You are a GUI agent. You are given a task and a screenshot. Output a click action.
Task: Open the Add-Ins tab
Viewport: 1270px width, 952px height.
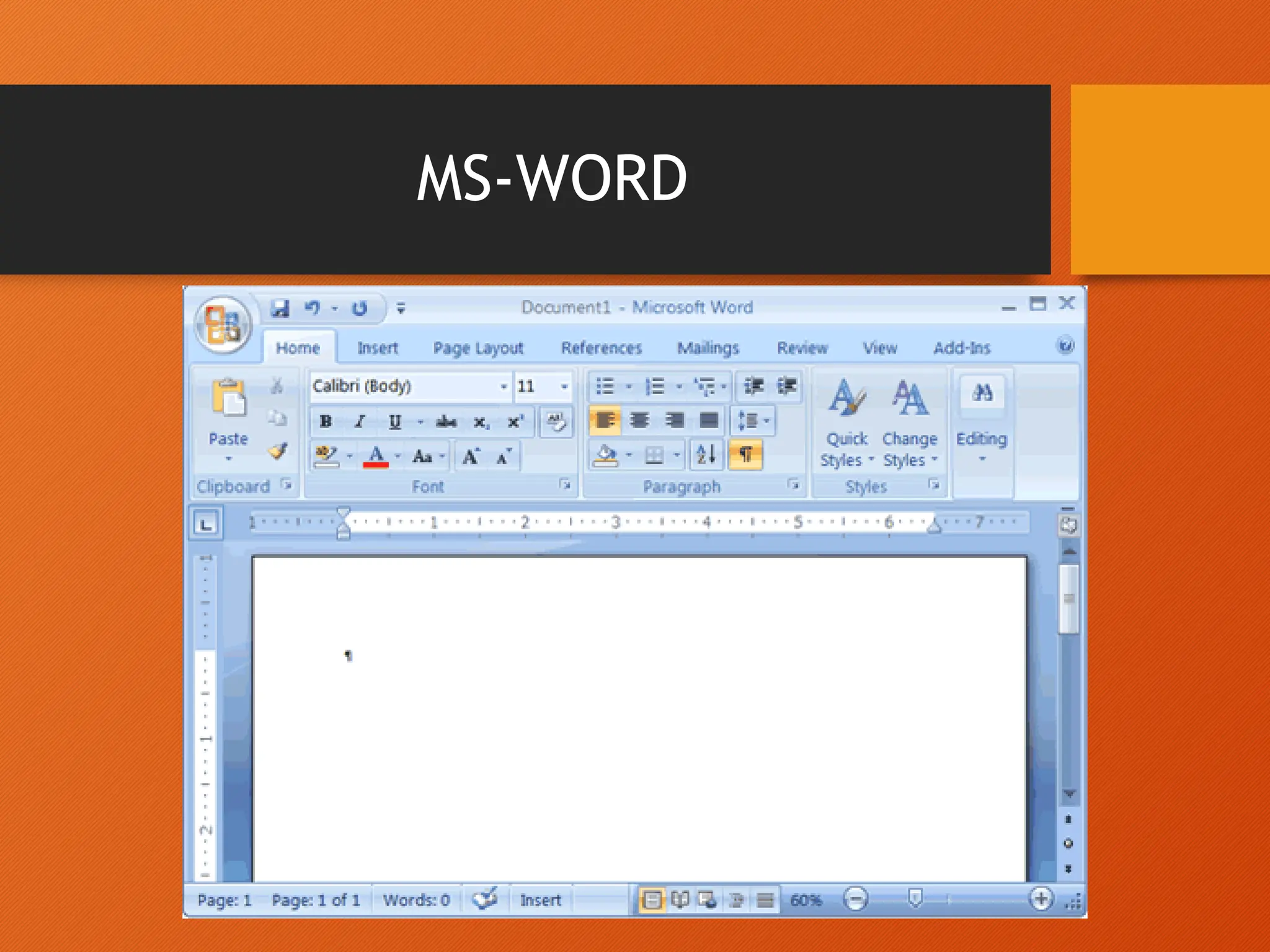coord(962,348)
